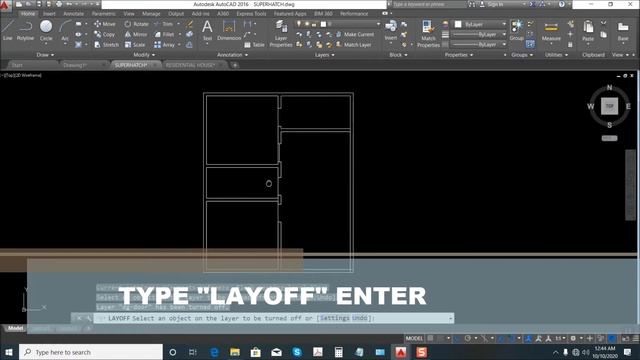640x360 pixels.
Task: Open Layer Properties manager
Action: click(281, 34)
